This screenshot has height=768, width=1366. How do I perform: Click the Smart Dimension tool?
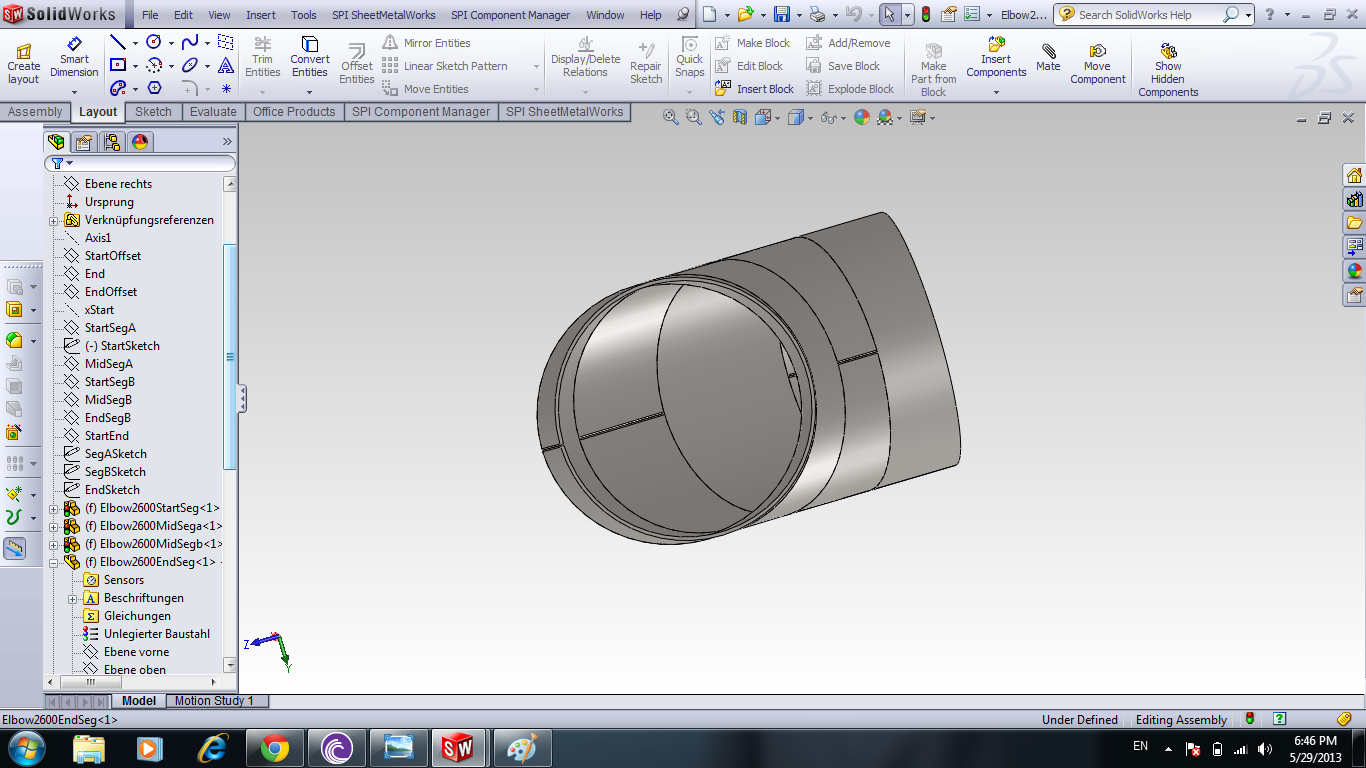click(75, 58)
